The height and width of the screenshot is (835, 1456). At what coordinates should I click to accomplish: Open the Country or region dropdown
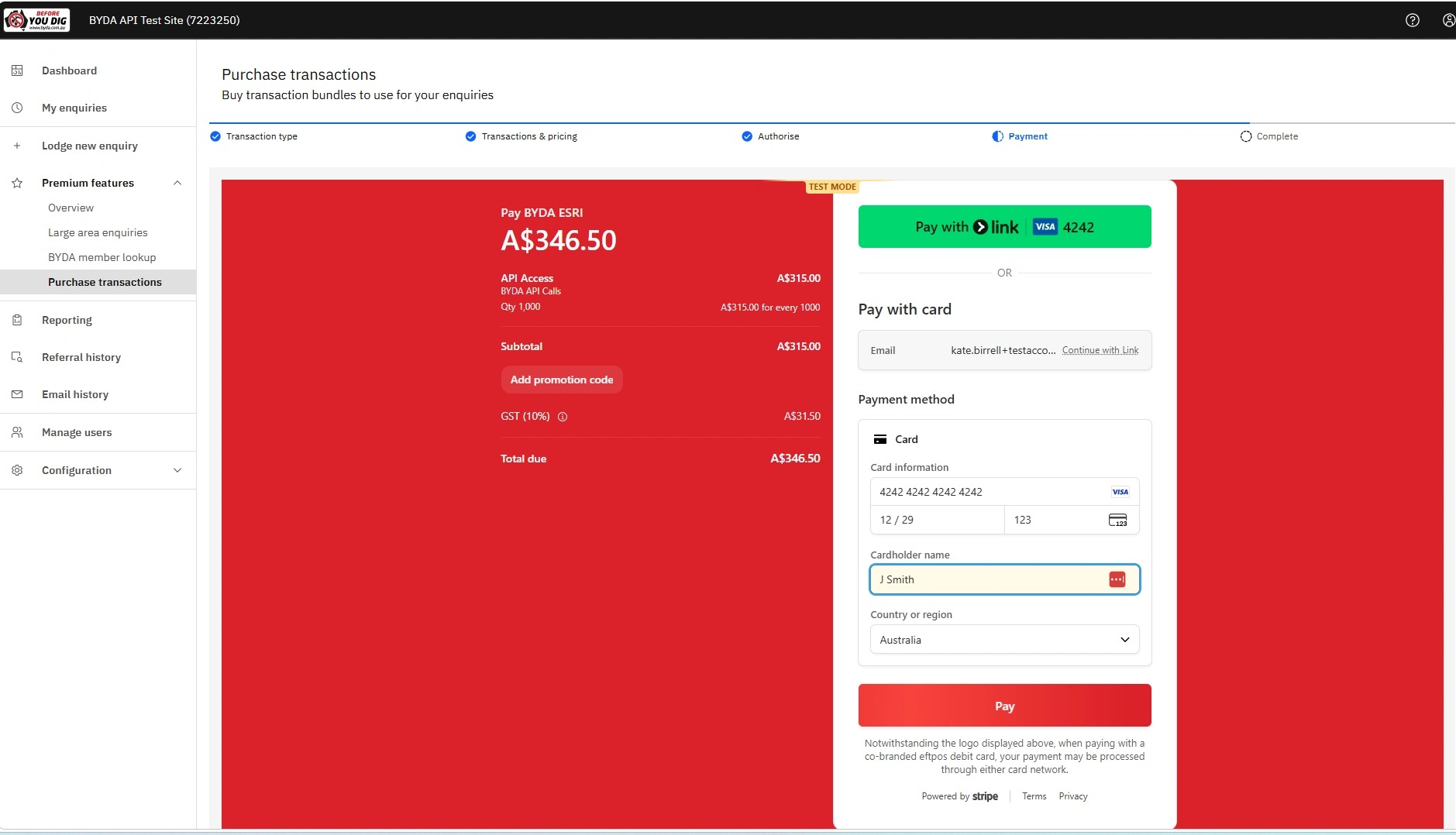click(x=1004, y=640)
